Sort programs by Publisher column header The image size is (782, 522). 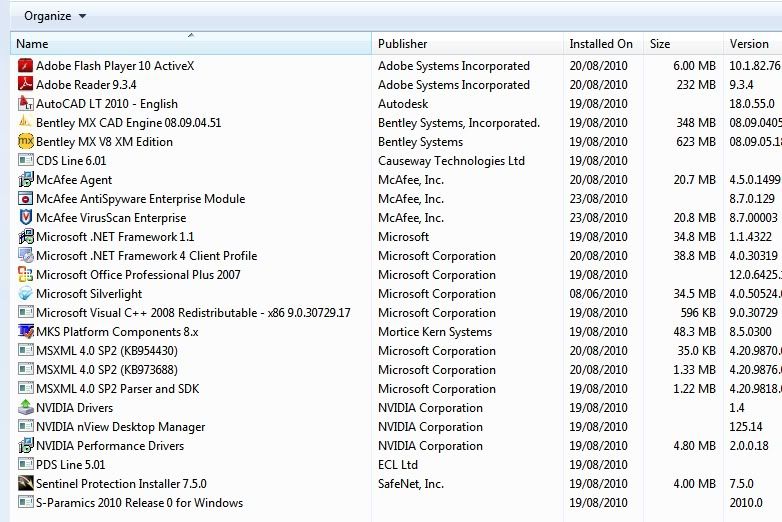tap(467, 44)
